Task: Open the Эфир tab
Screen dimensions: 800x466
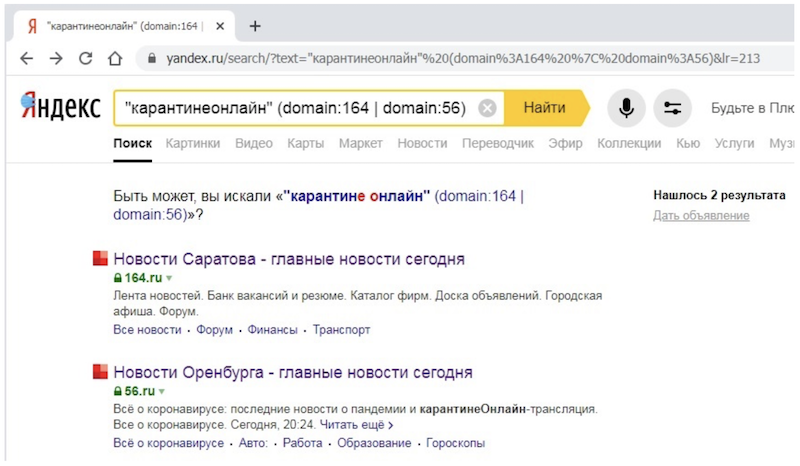Action: (x=565, y=143)
